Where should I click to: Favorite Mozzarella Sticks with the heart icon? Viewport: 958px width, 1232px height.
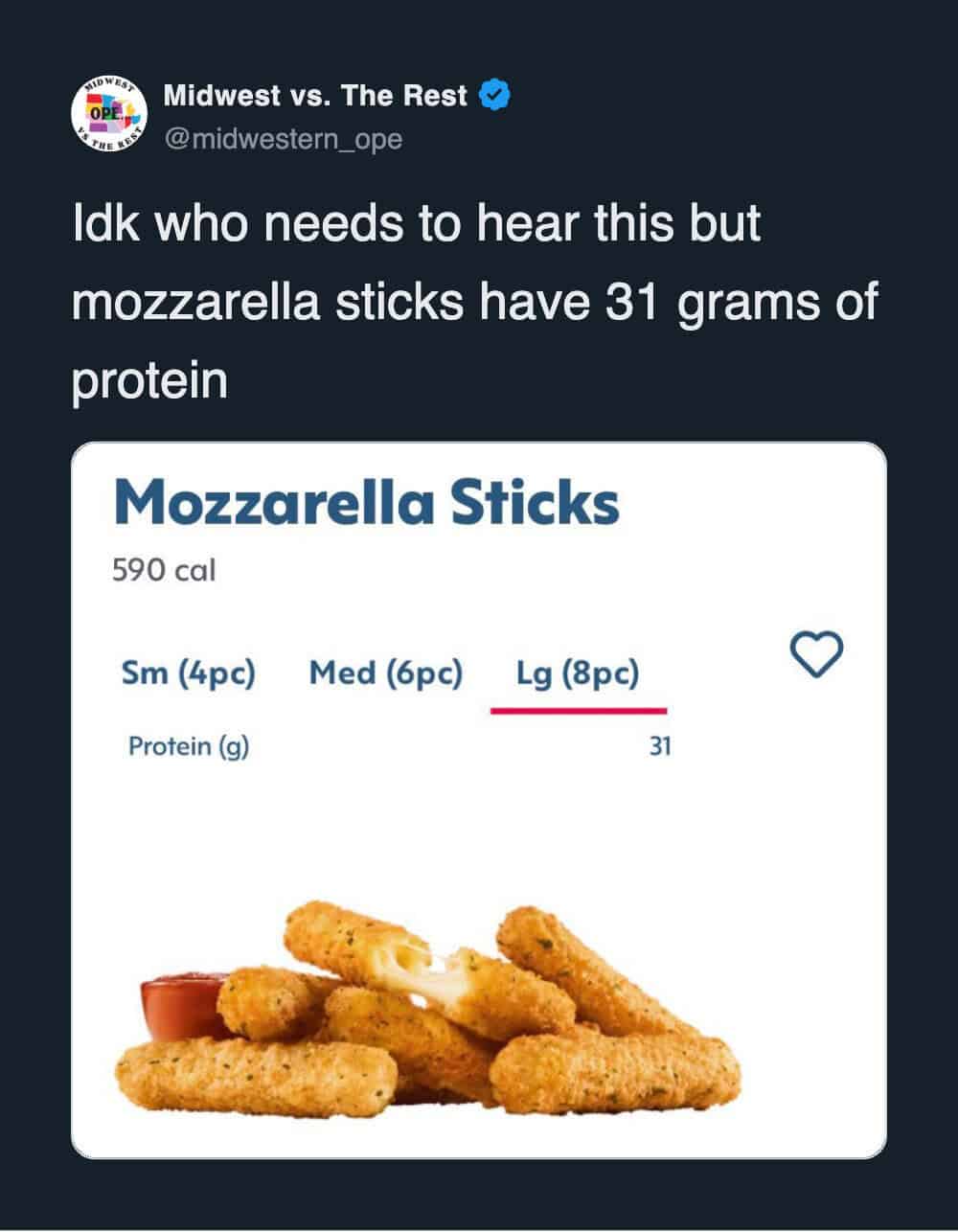816,654
